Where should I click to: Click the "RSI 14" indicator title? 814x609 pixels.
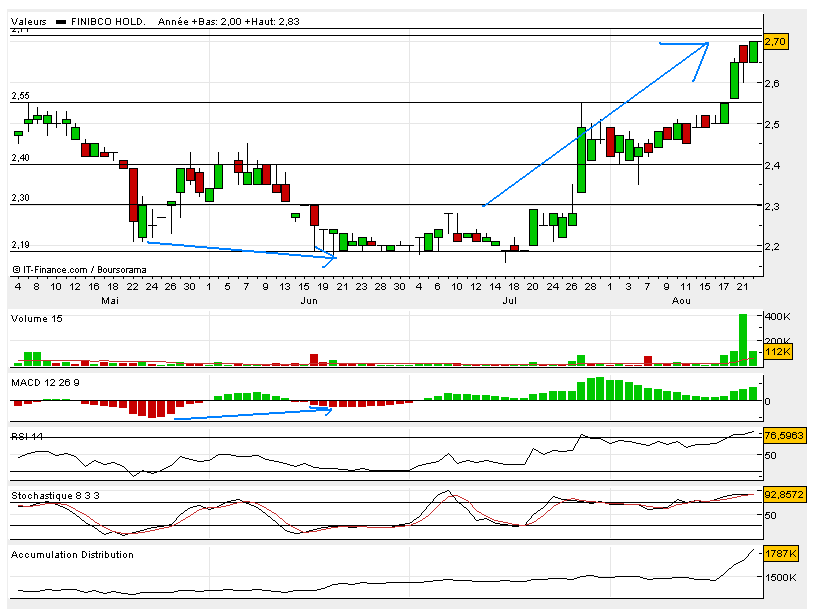click(x=27, y=437)
